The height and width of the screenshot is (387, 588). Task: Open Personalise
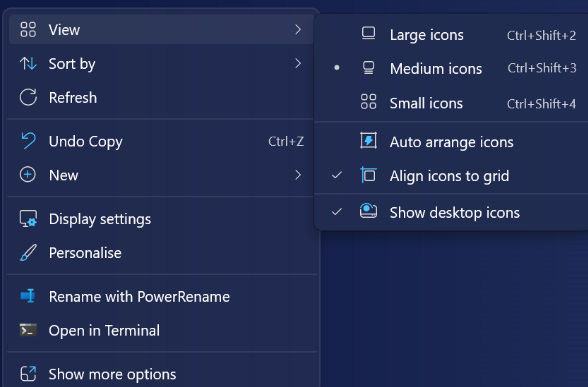click(161, 253)
